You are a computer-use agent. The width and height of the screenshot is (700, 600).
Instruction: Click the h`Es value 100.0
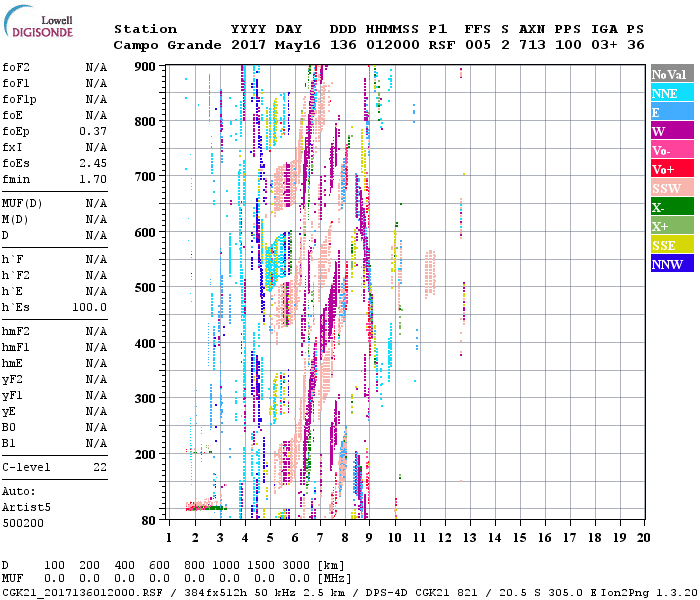click(89, 308)
